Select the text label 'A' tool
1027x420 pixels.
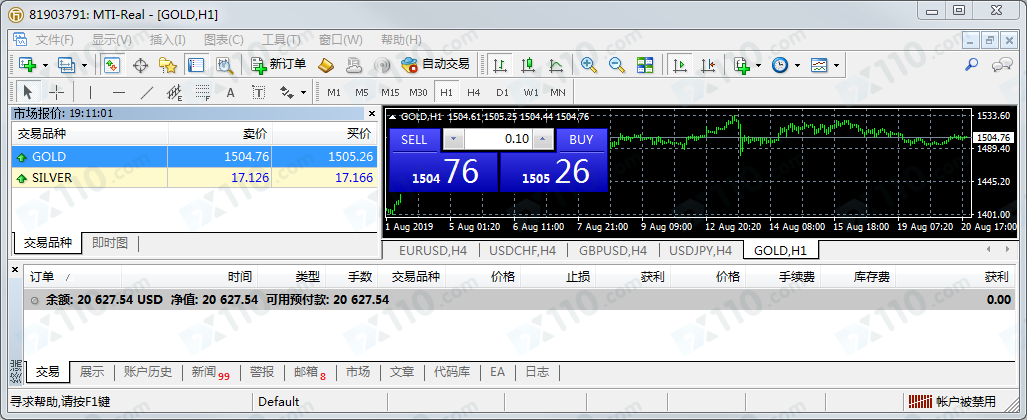pos(230,93)
